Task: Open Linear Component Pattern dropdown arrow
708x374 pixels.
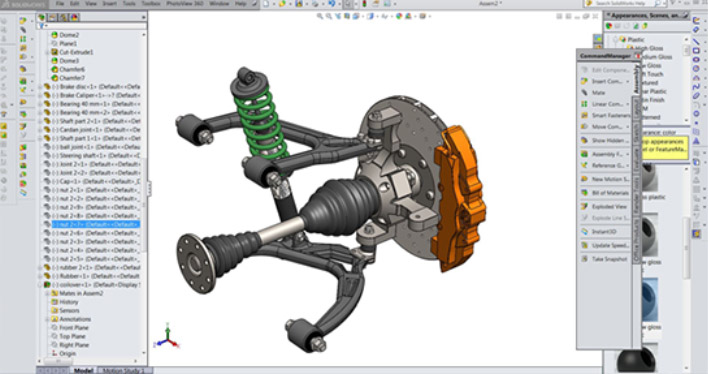Action: tap(628, 104)
